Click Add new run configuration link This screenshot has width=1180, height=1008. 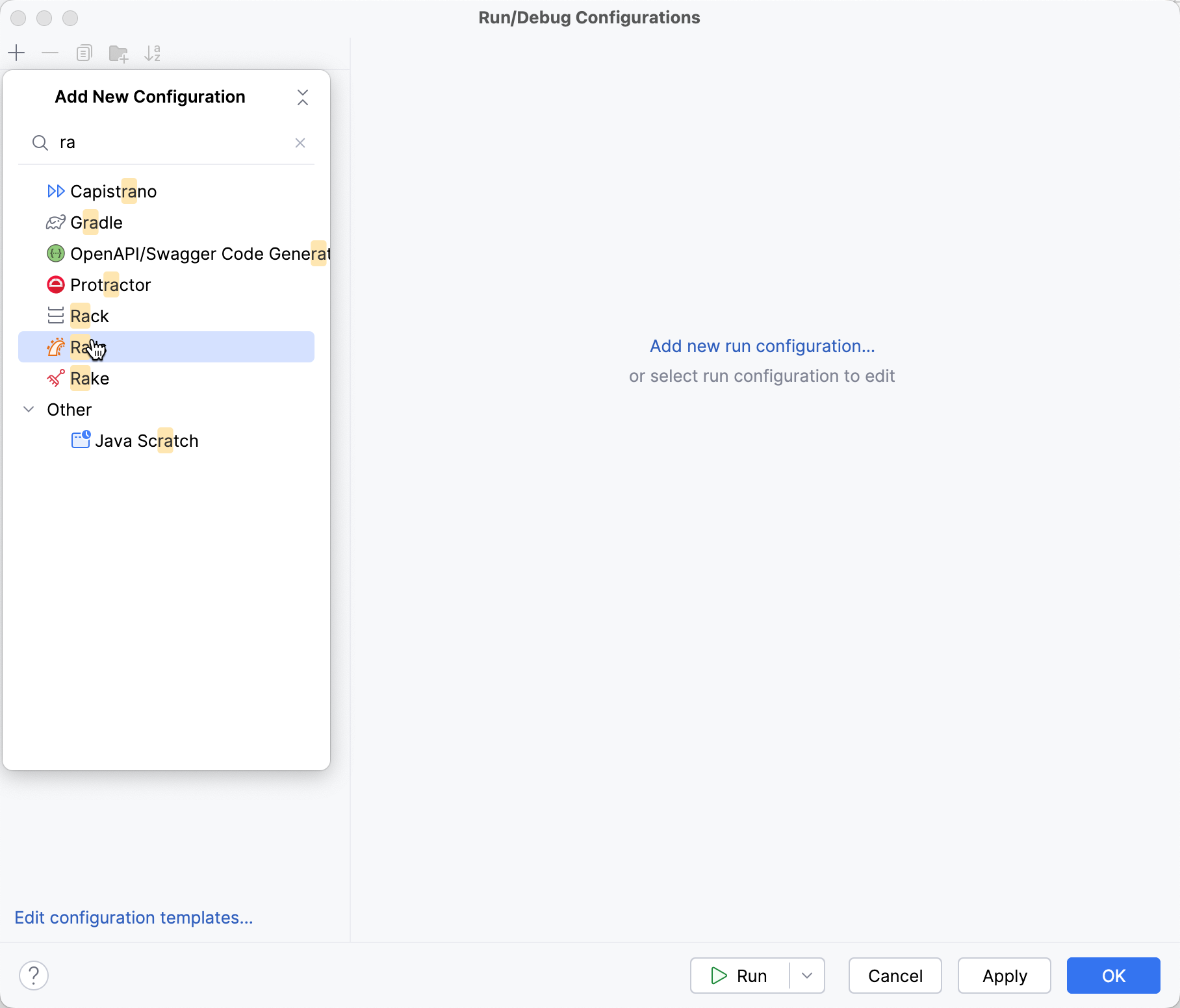tap(762, 346)
